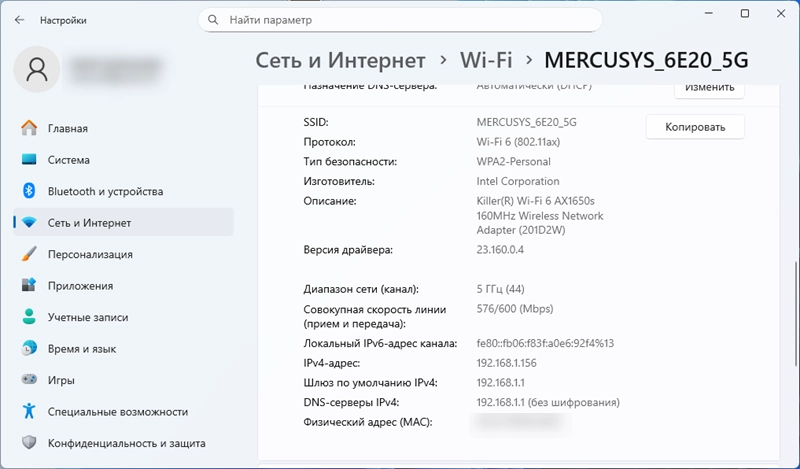Click the Bluetooth icon in sidebar

[29, 191]
